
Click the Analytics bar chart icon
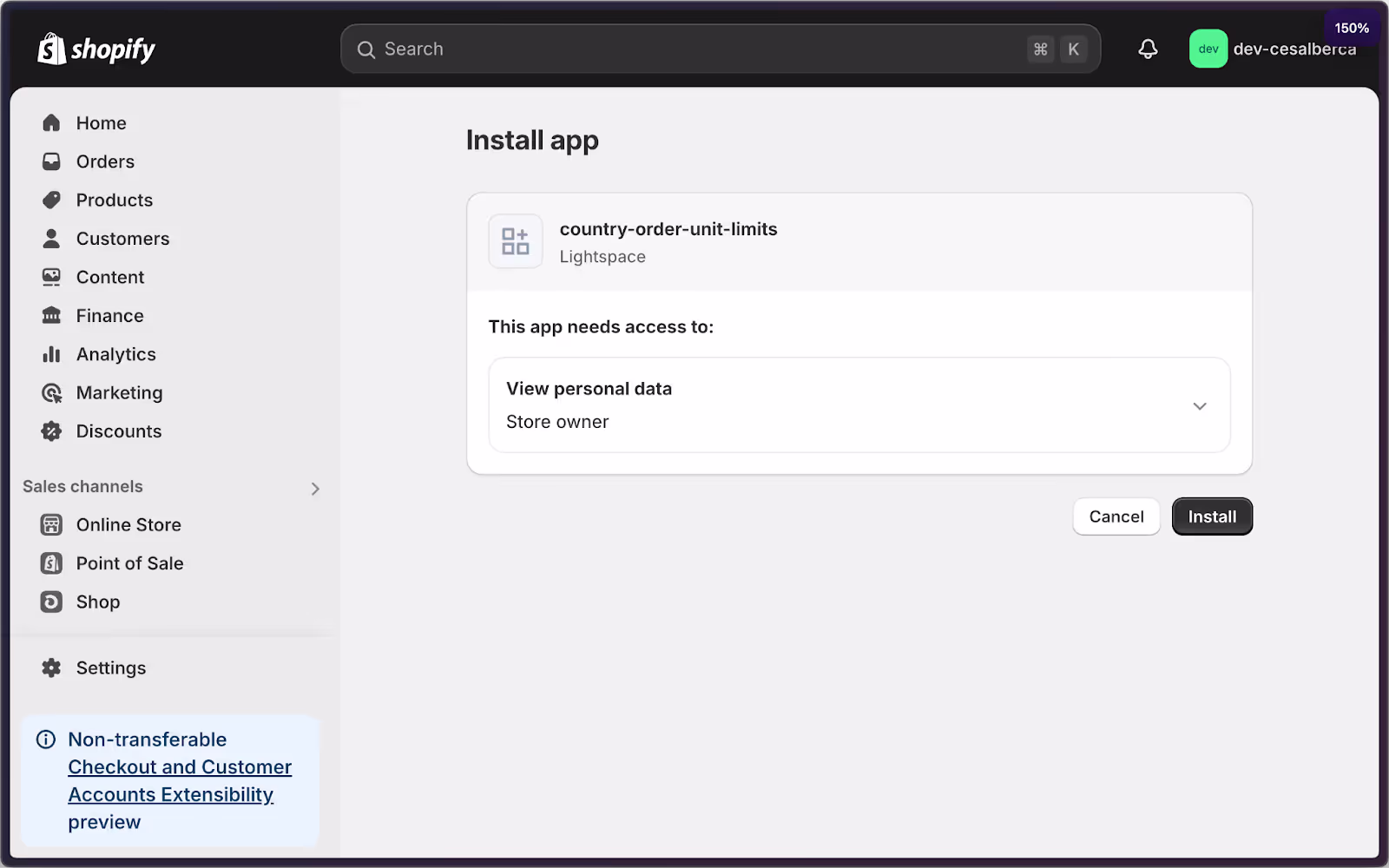pos(51,354)
